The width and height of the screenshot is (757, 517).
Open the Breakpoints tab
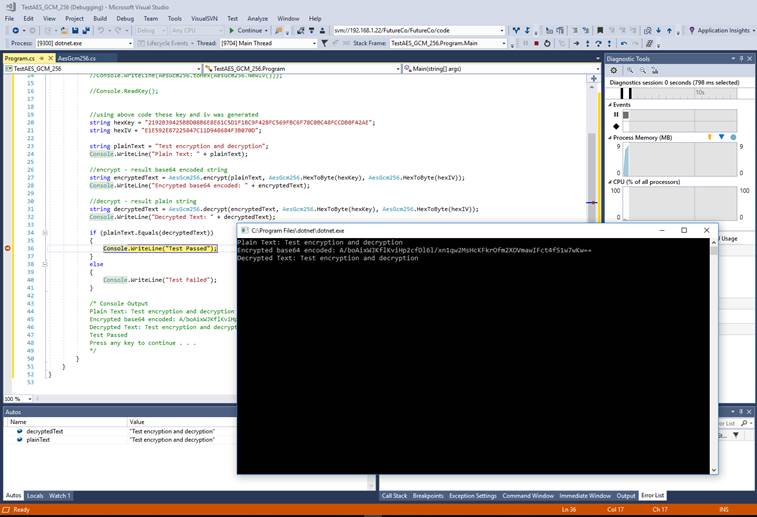[x=428, y=496]
